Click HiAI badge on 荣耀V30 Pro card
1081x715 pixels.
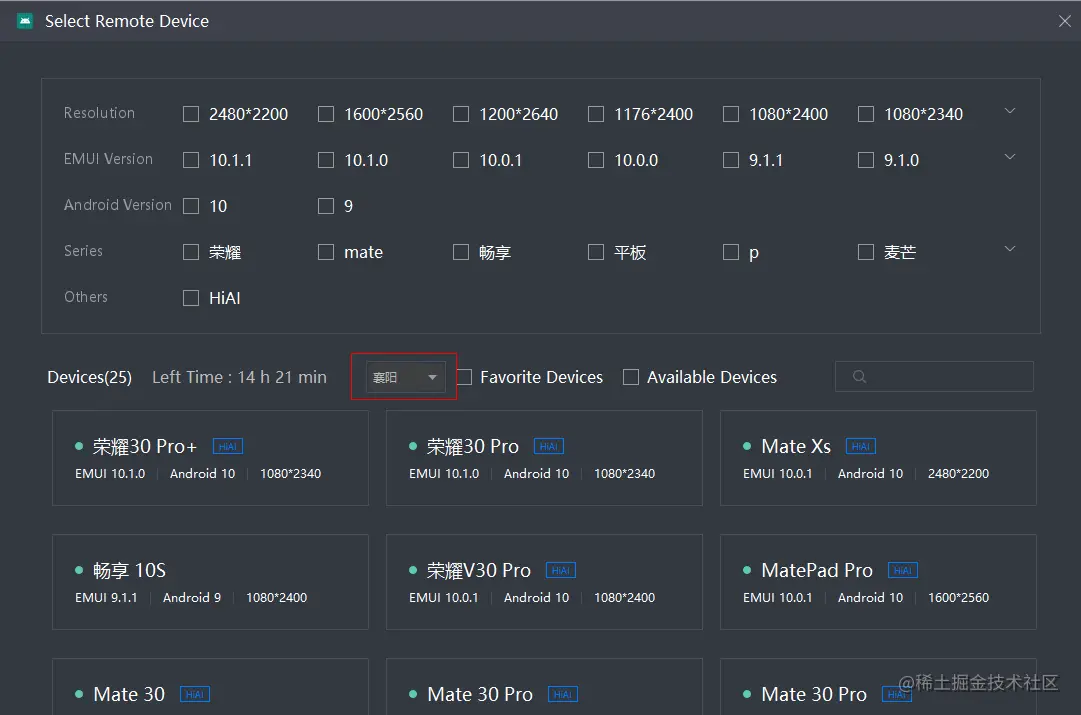(x=560, y=571)
